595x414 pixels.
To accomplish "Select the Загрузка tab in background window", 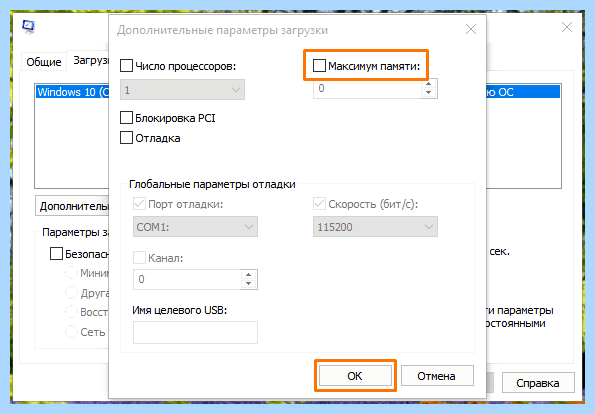I will tap(88, 60).
